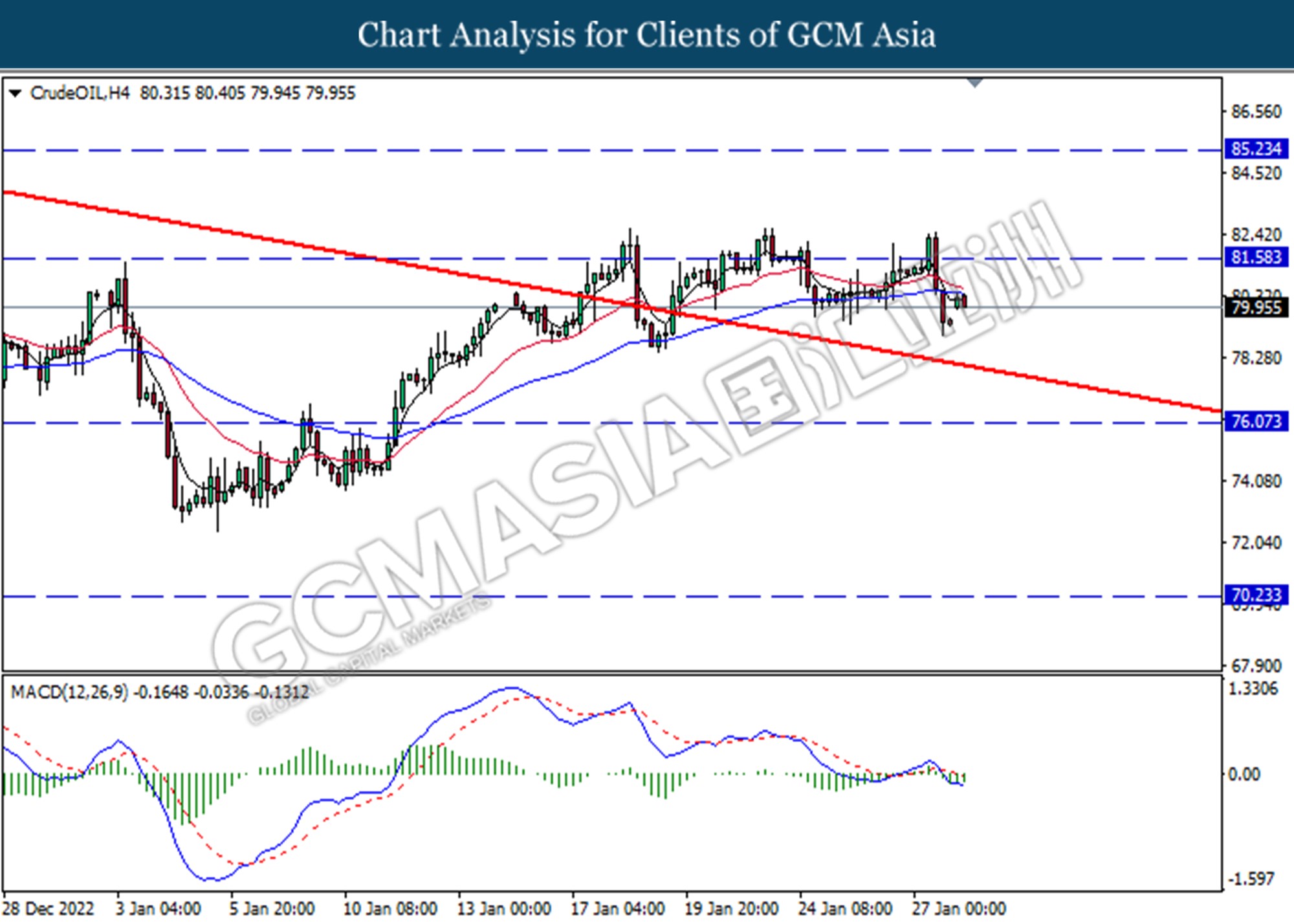This screenshot has height=924, width=1294.
Task: Click the -1.597 MACD scale value
Action: coord(1251,879)
